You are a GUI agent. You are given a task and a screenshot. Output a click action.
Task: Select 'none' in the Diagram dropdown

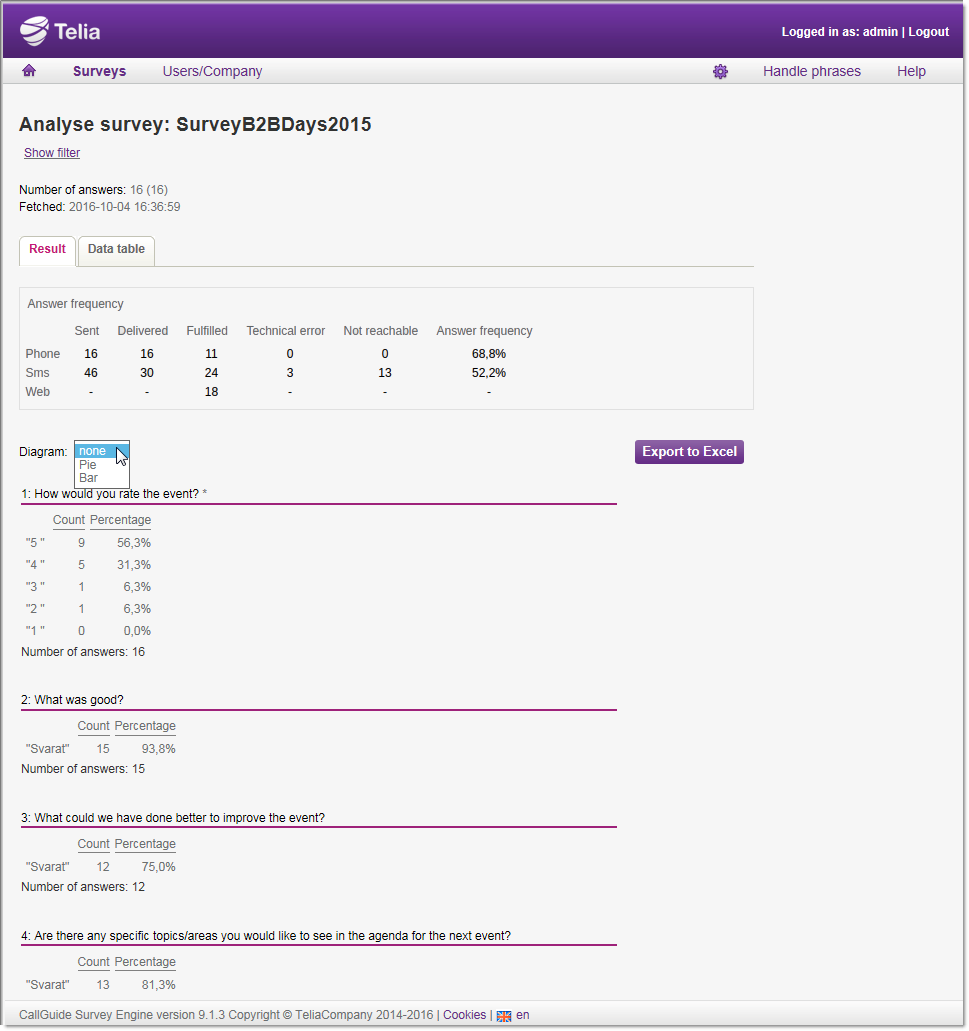coord(93,451)
